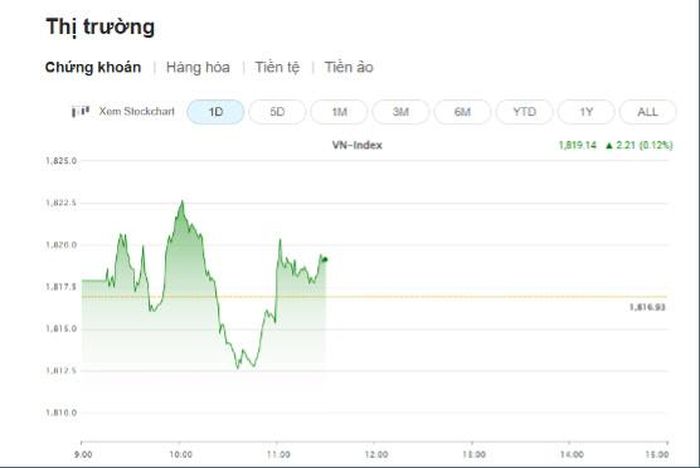Click the Stockchart candlestick icon
Viewport: 700px width, 468px height.
pyautogui.click(x=81, y=111)
